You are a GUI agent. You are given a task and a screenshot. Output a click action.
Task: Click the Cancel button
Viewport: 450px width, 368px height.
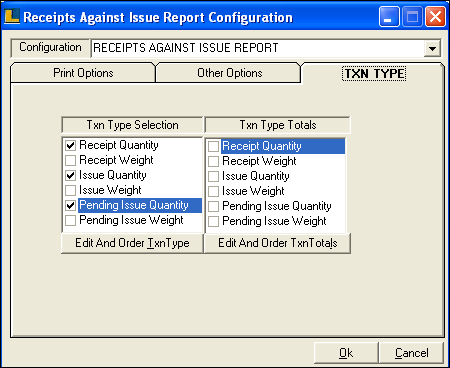click(x=411, y=353)
